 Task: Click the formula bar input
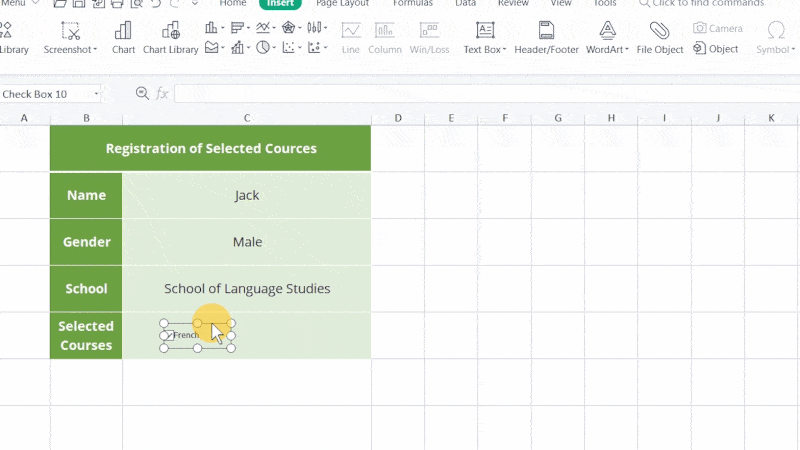tap(487, 94)
